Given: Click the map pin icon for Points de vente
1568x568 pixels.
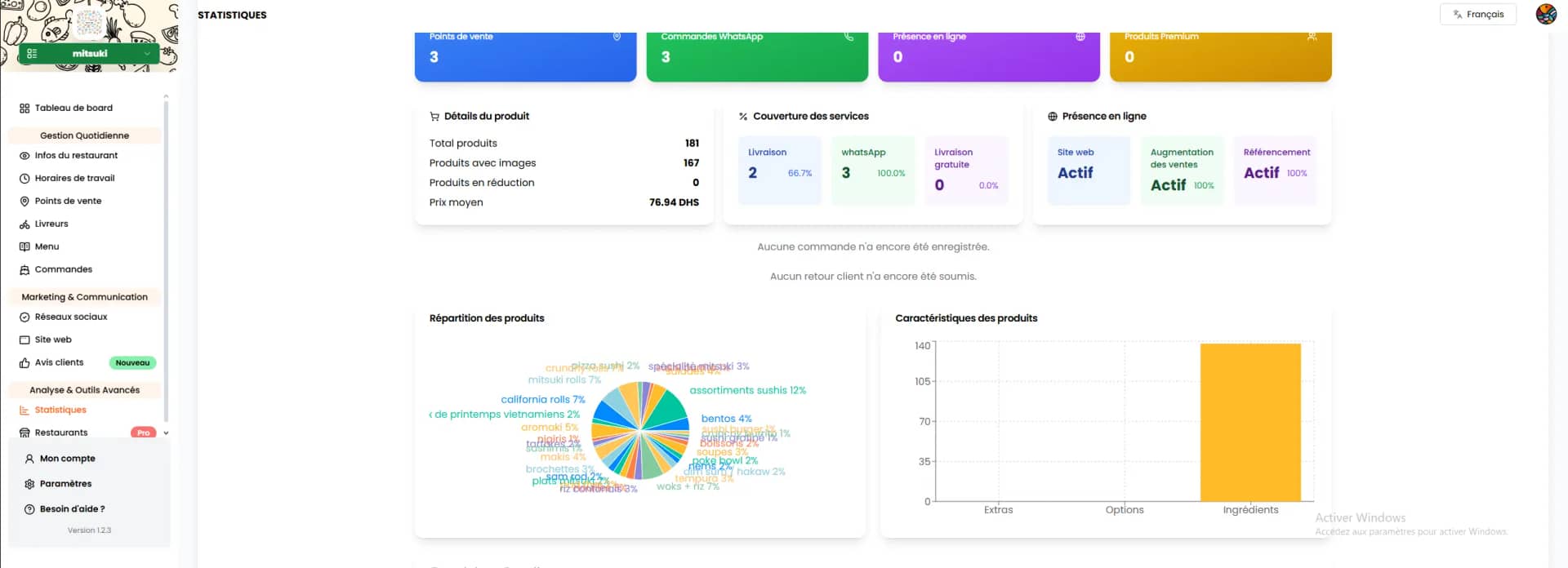Looking at the screenshot, I should coord(24,202).
